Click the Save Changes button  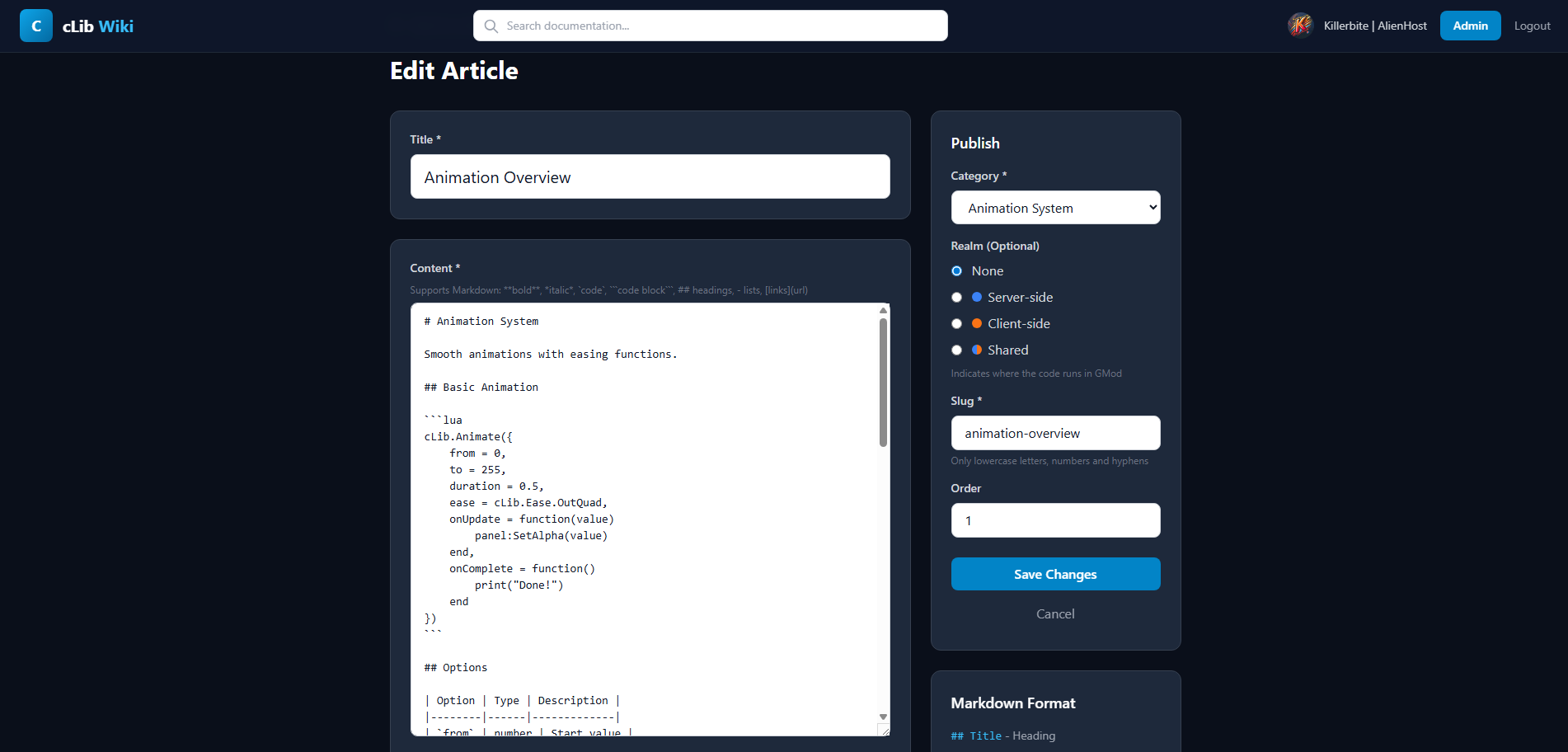[x=1055, y=574]
